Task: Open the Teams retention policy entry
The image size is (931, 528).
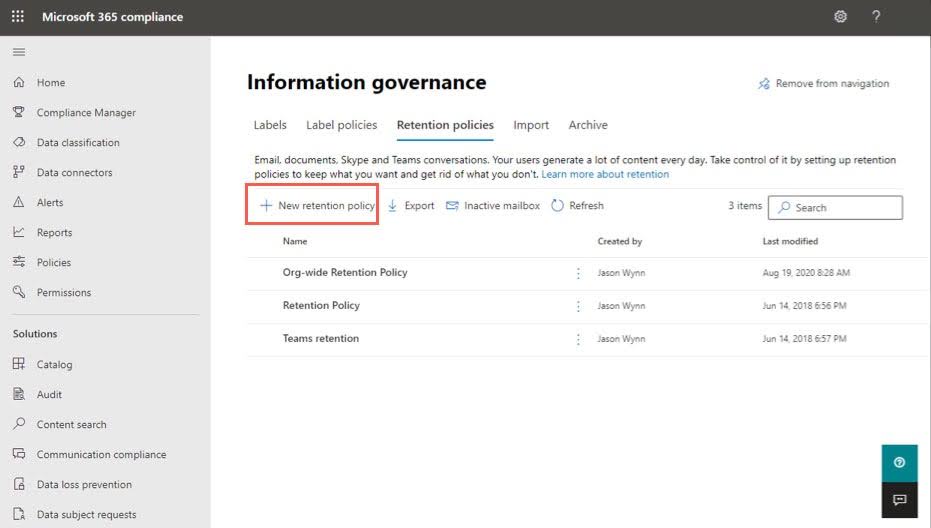Action: 321,339
